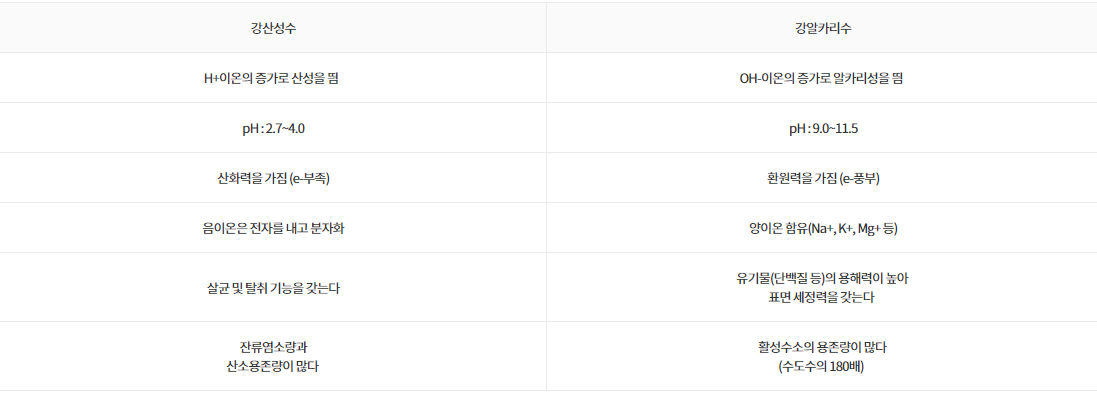Click the 유기물(단백질 등)의 용해력이 높아 line

pyautogui.click(x=821, y=278)
